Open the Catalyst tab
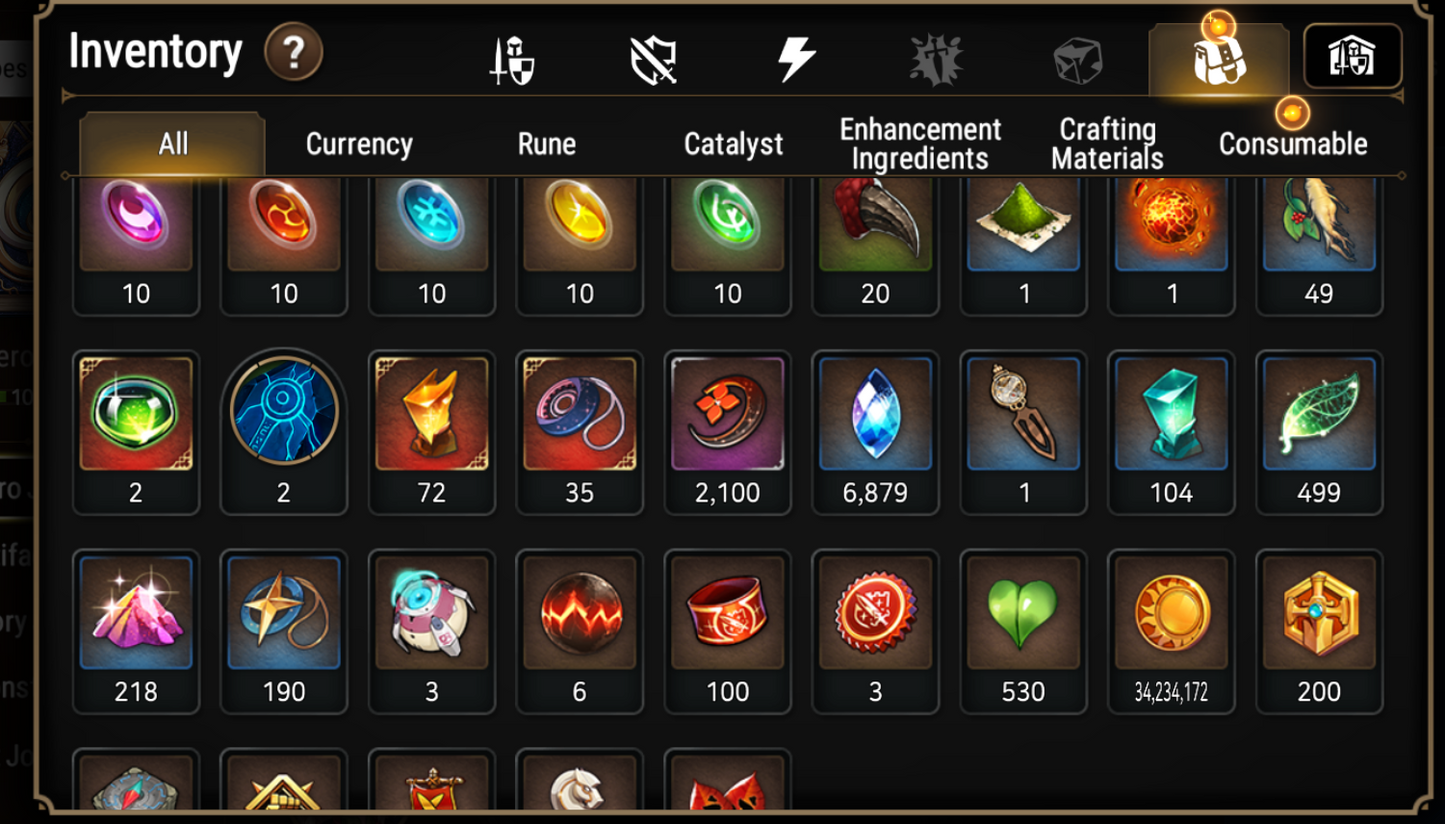The image size is (1445, 824). pos(733,144)
